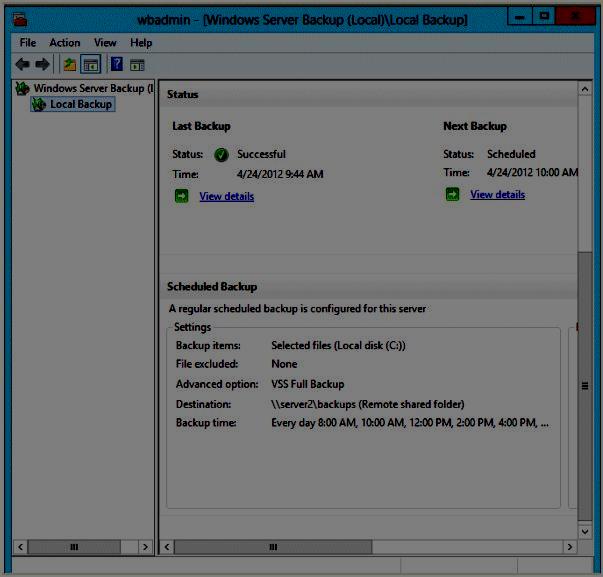The image size is (603, 577).
Task: Click the 'File excluded:' label
Action: (207, 364)
